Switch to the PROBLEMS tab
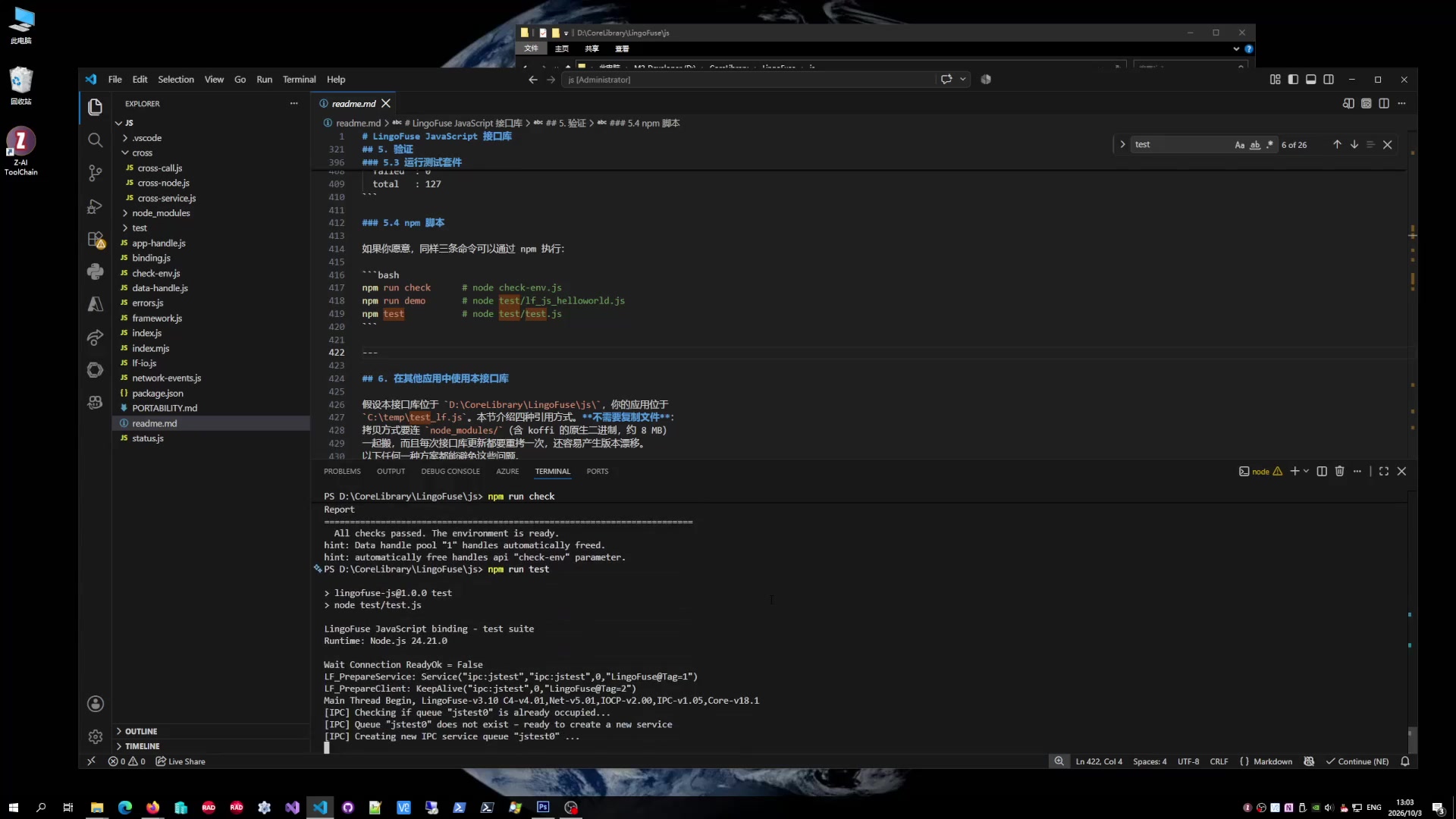 tap(342, 471)
